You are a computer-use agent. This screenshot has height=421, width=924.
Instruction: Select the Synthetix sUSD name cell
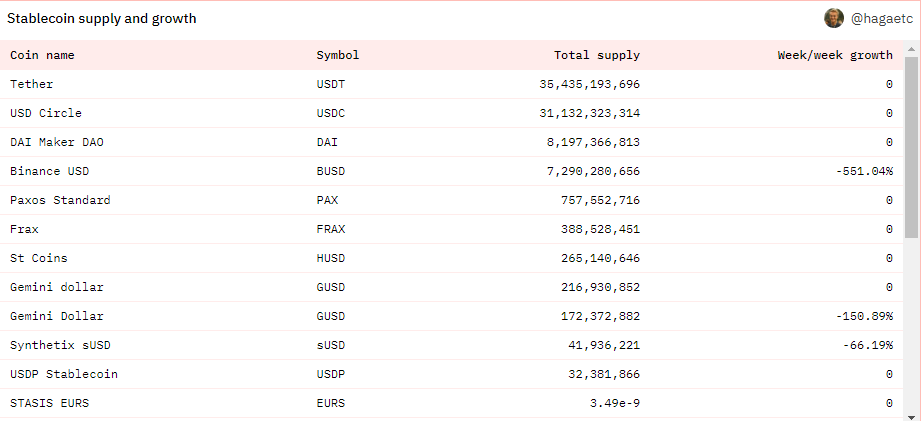click(60, 345)
